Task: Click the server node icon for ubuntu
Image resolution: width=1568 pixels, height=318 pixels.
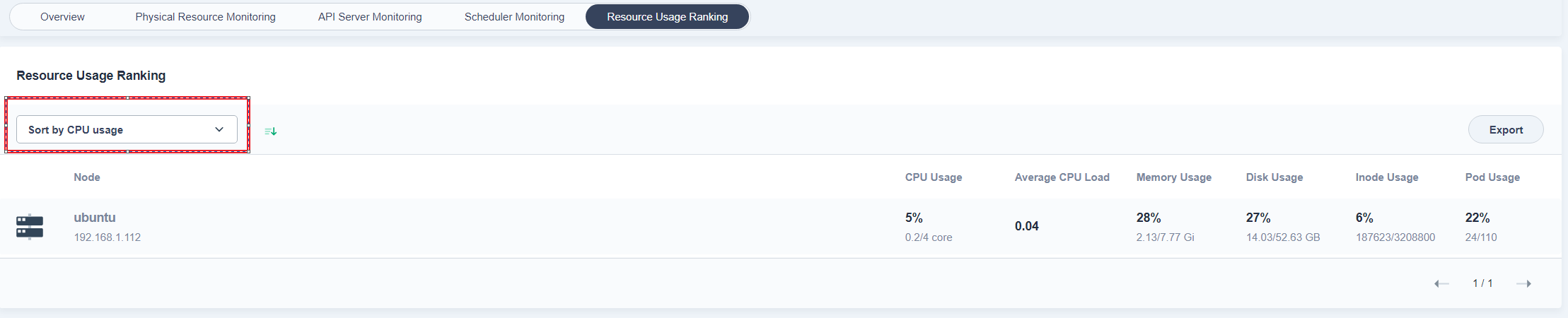Action: tap(30, 227)
